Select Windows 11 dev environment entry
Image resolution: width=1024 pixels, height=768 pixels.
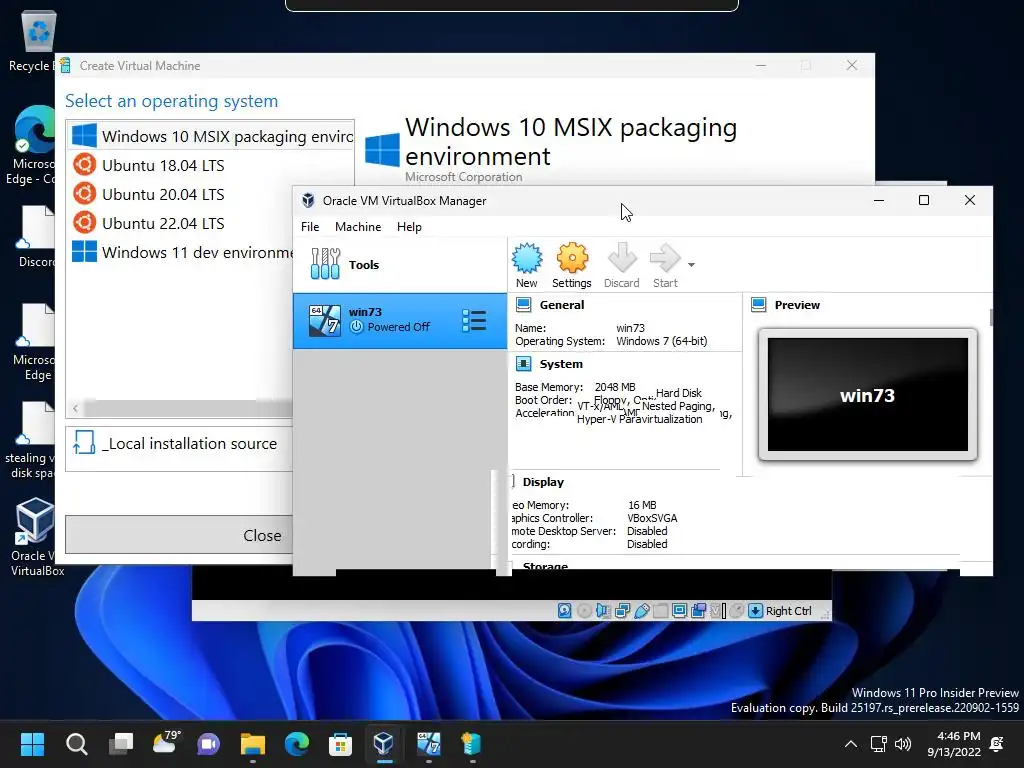point(182,252)
